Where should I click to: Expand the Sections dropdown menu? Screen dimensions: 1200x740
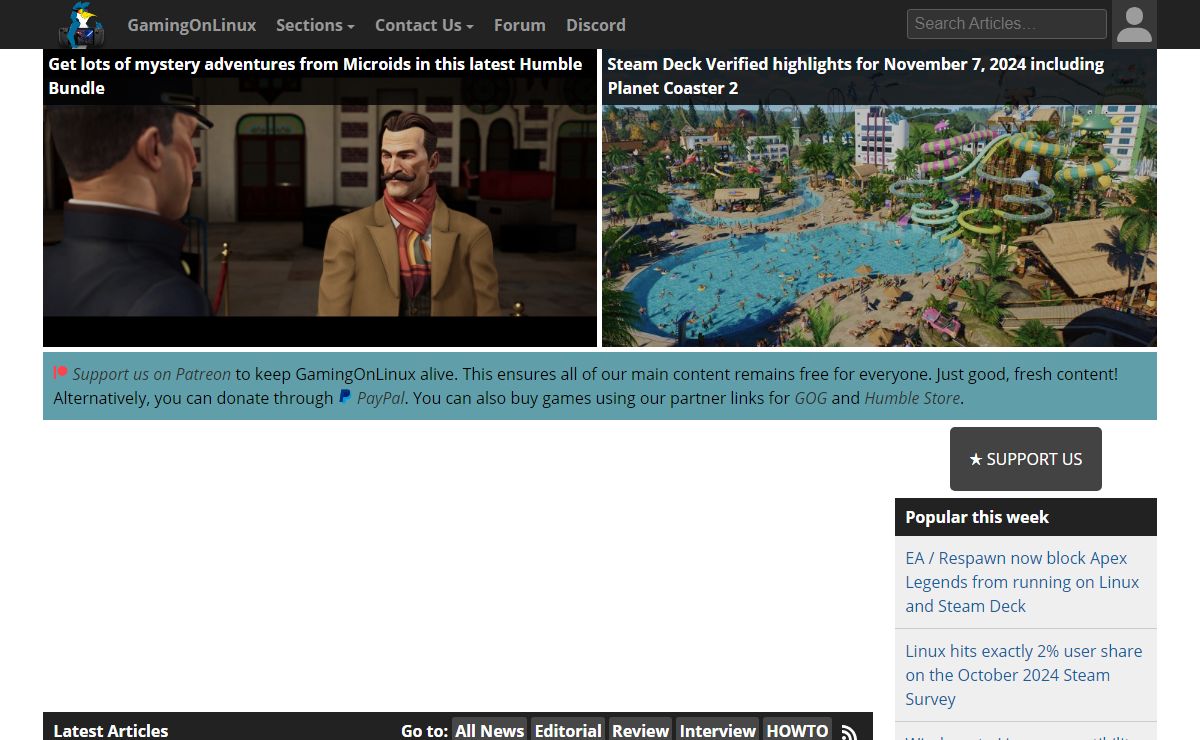[x=315, y=25]
